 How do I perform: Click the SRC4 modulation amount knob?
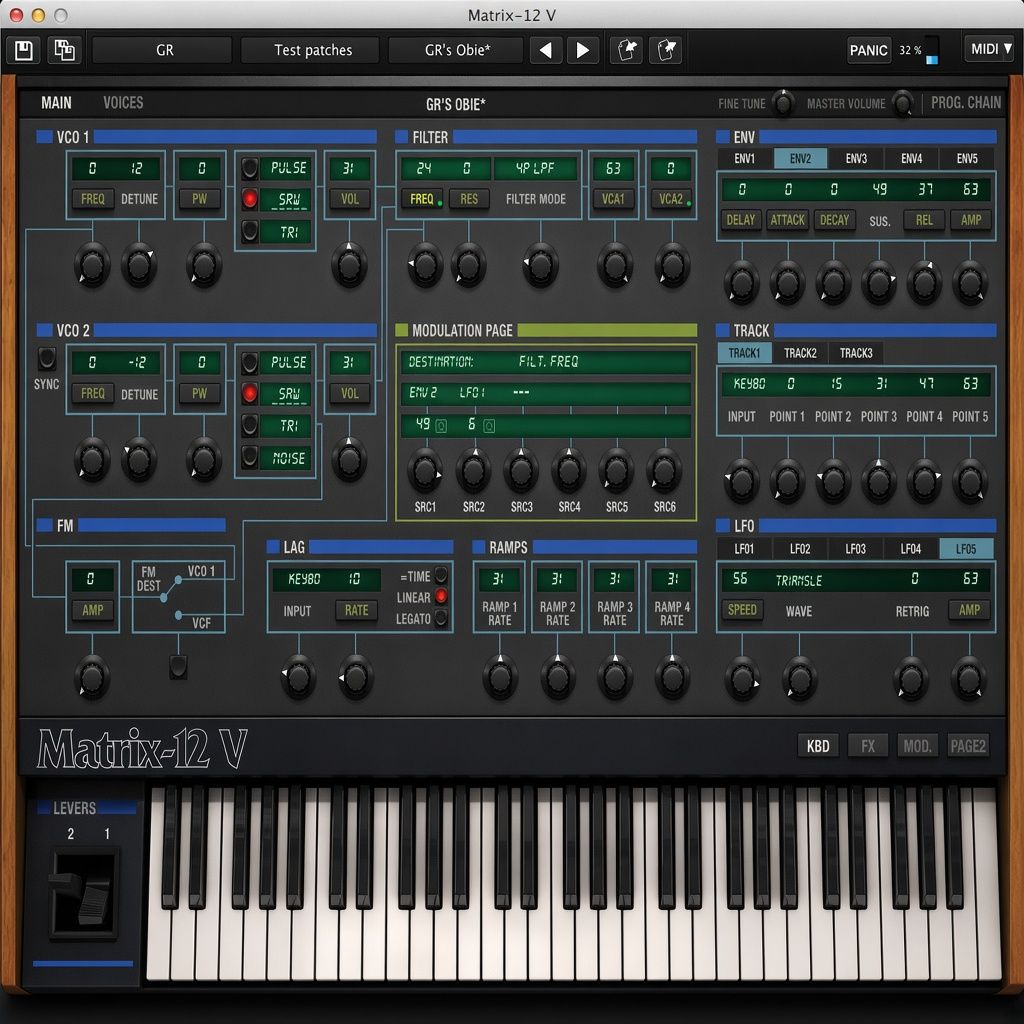point(568,471)
